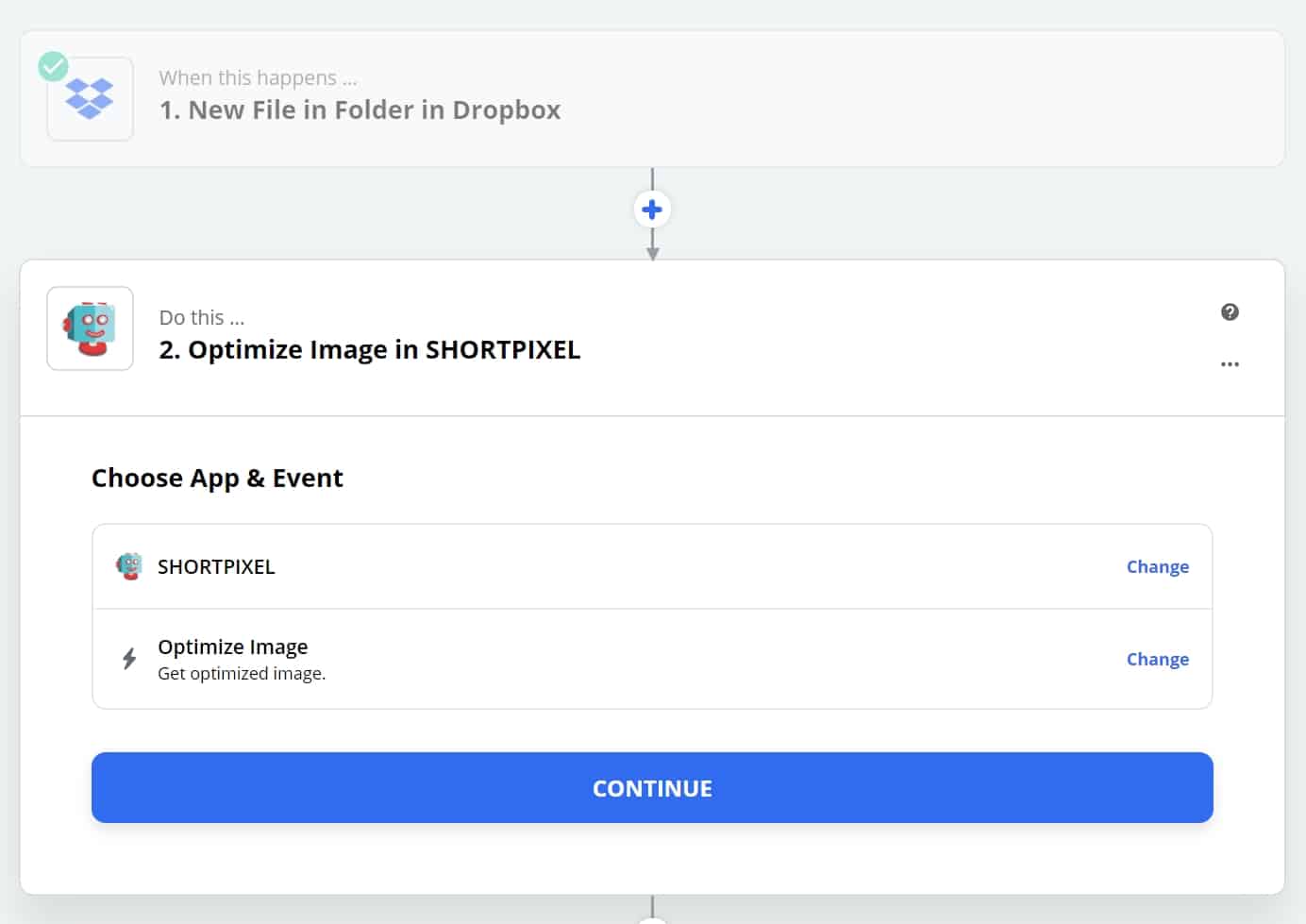Click the 'When this happens ...' label
The height and width of the screenshot is (924, 1306).
[258, 77]
